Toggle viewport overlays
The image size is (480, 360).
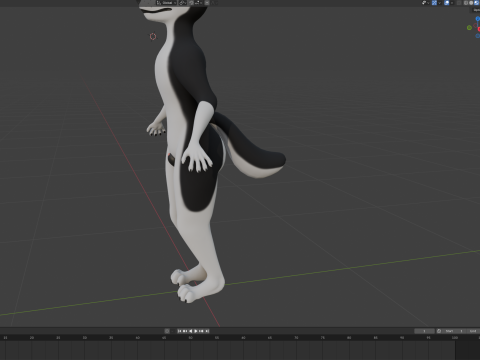click(447, 3)
